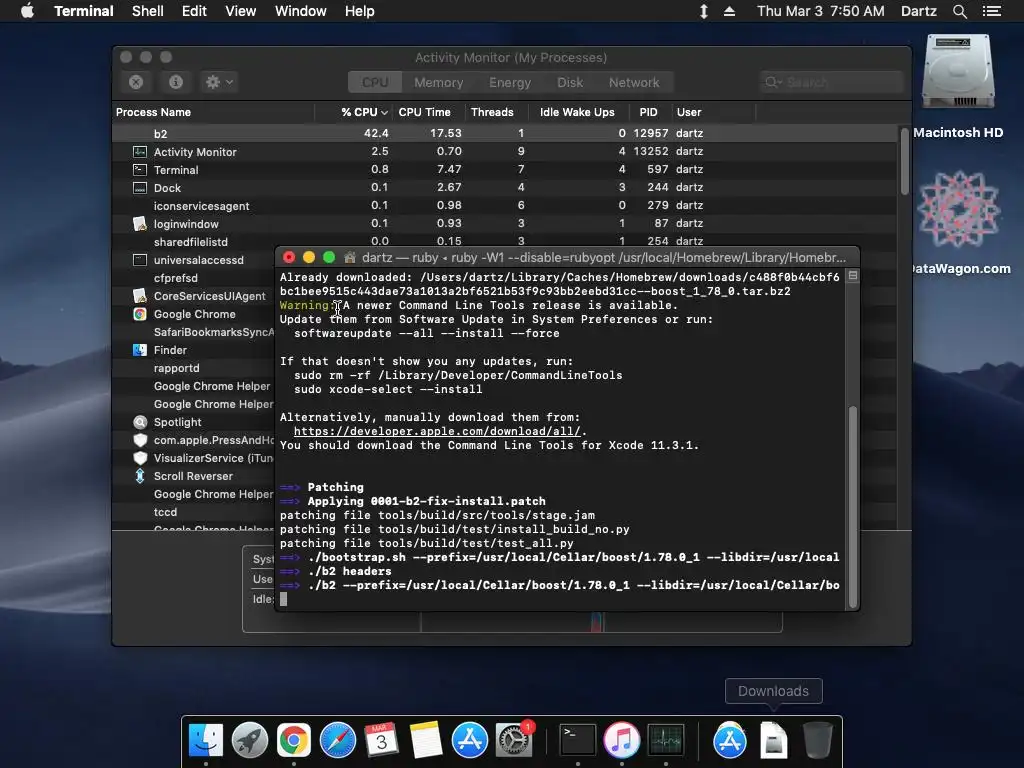Open the View menu
Viewport: 1024px width, 768px height.
(x=240, y=11)
